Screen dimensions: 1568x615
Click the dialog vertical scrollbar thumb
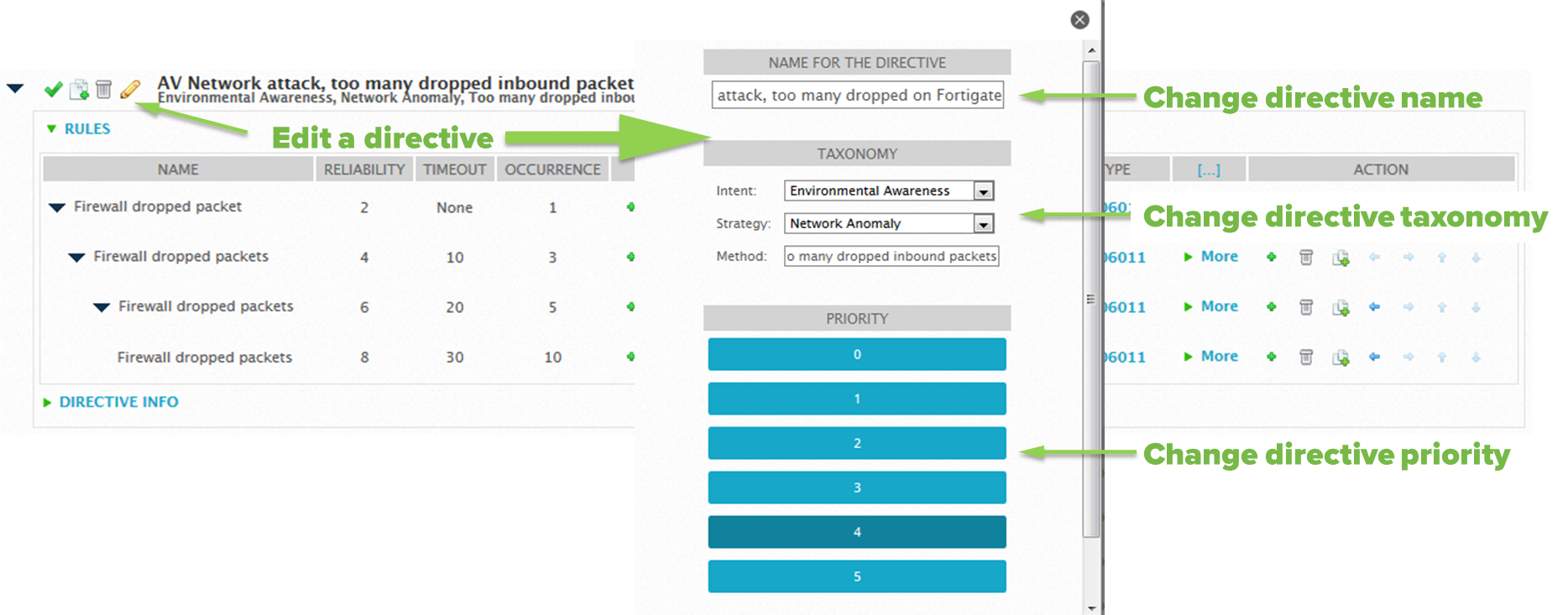(1091, 299)
